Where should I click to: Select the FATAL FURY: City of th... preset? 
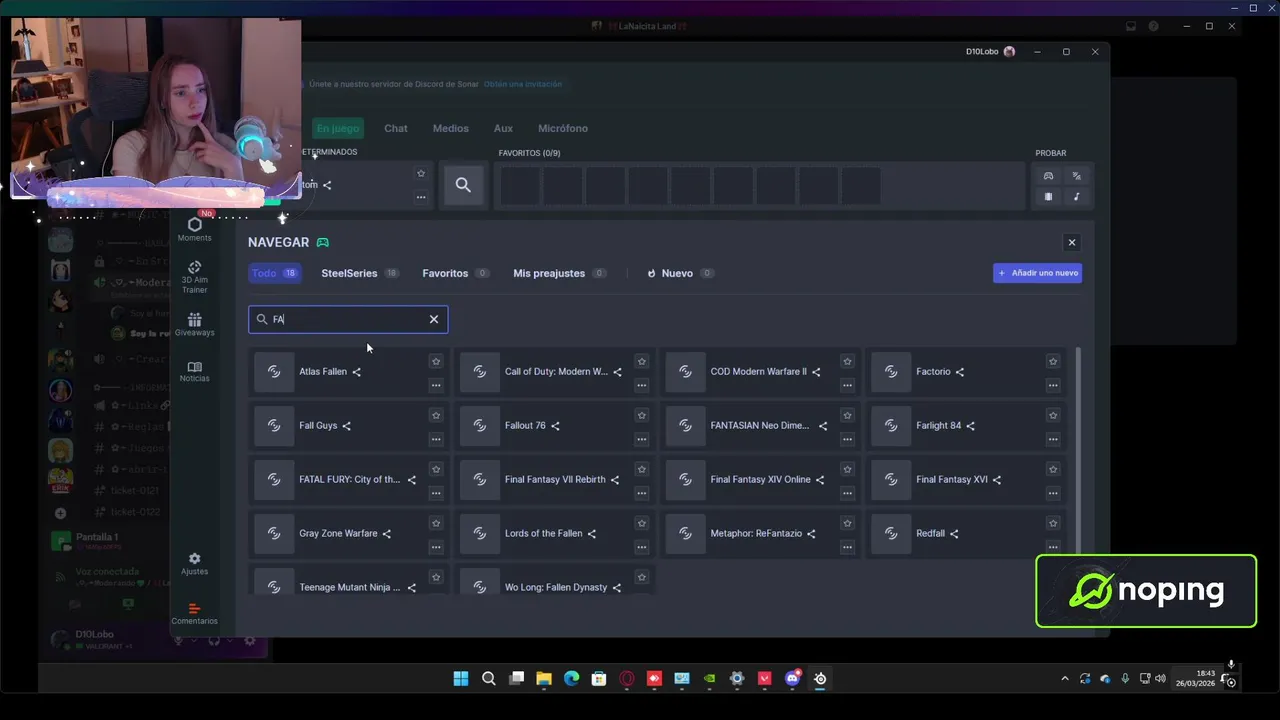[347, 480]
